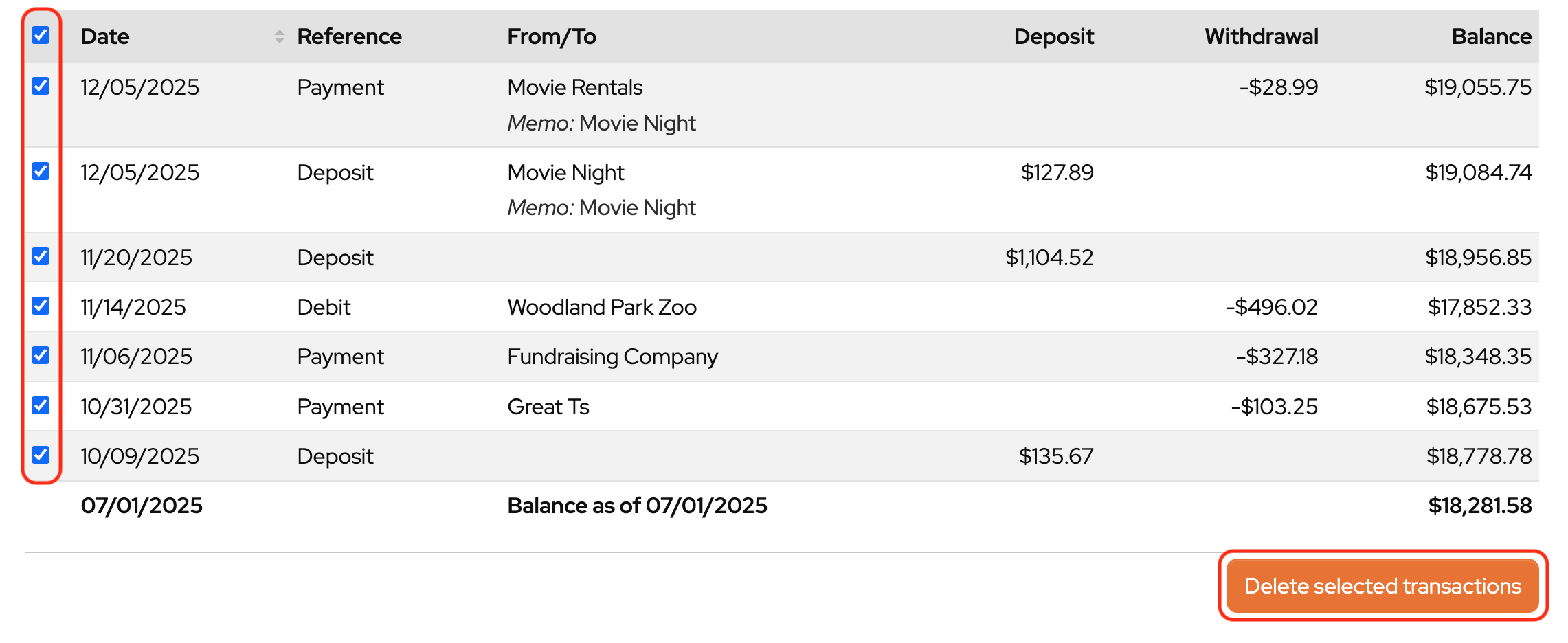1568x643 pixels.
Task: Deselect the 10/09/2025 deposit checkbox
Action: click(x=41, y=455)
